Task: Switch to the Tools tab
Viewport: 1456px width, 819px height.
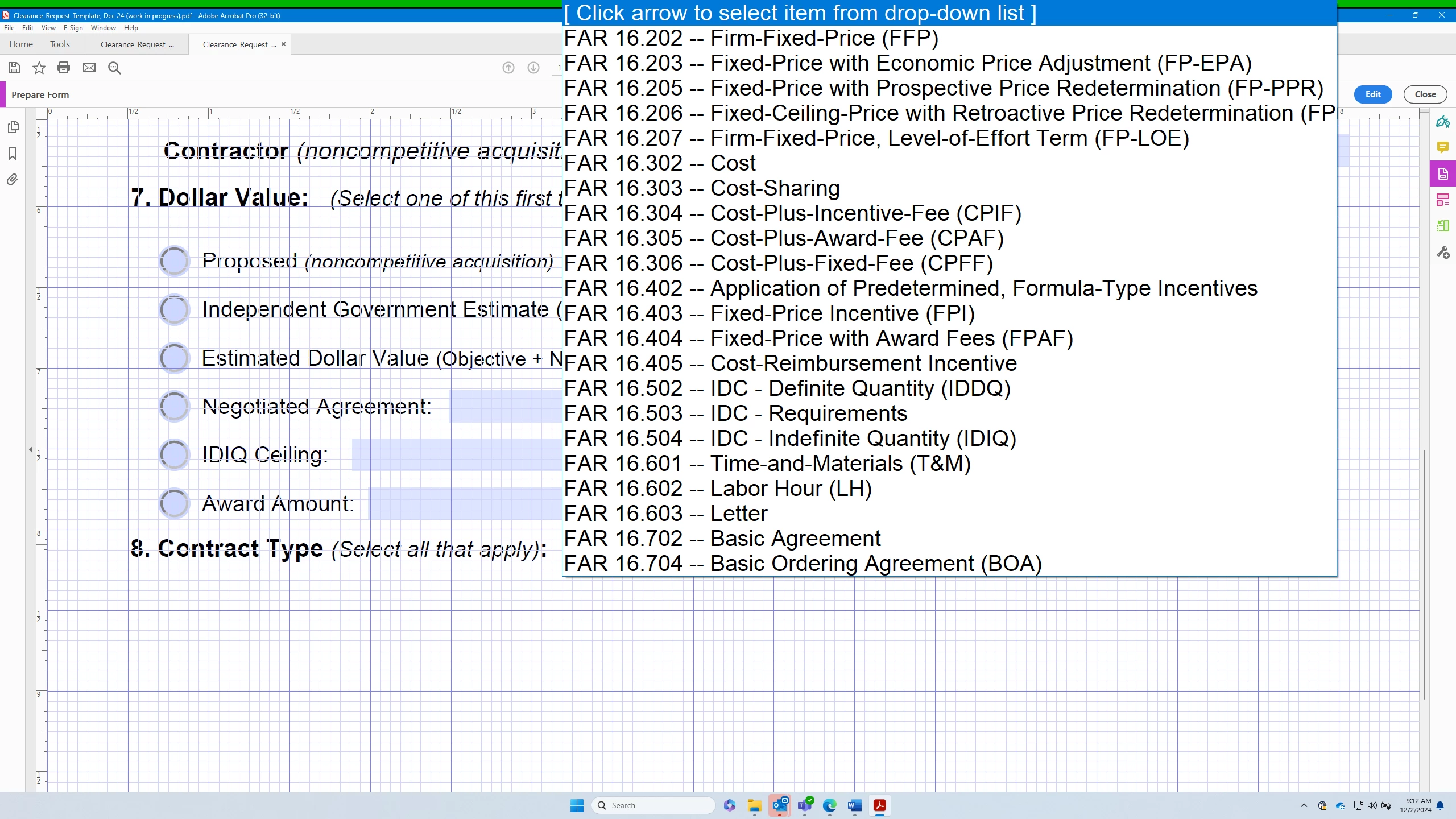Action: (x=60, y=44)
